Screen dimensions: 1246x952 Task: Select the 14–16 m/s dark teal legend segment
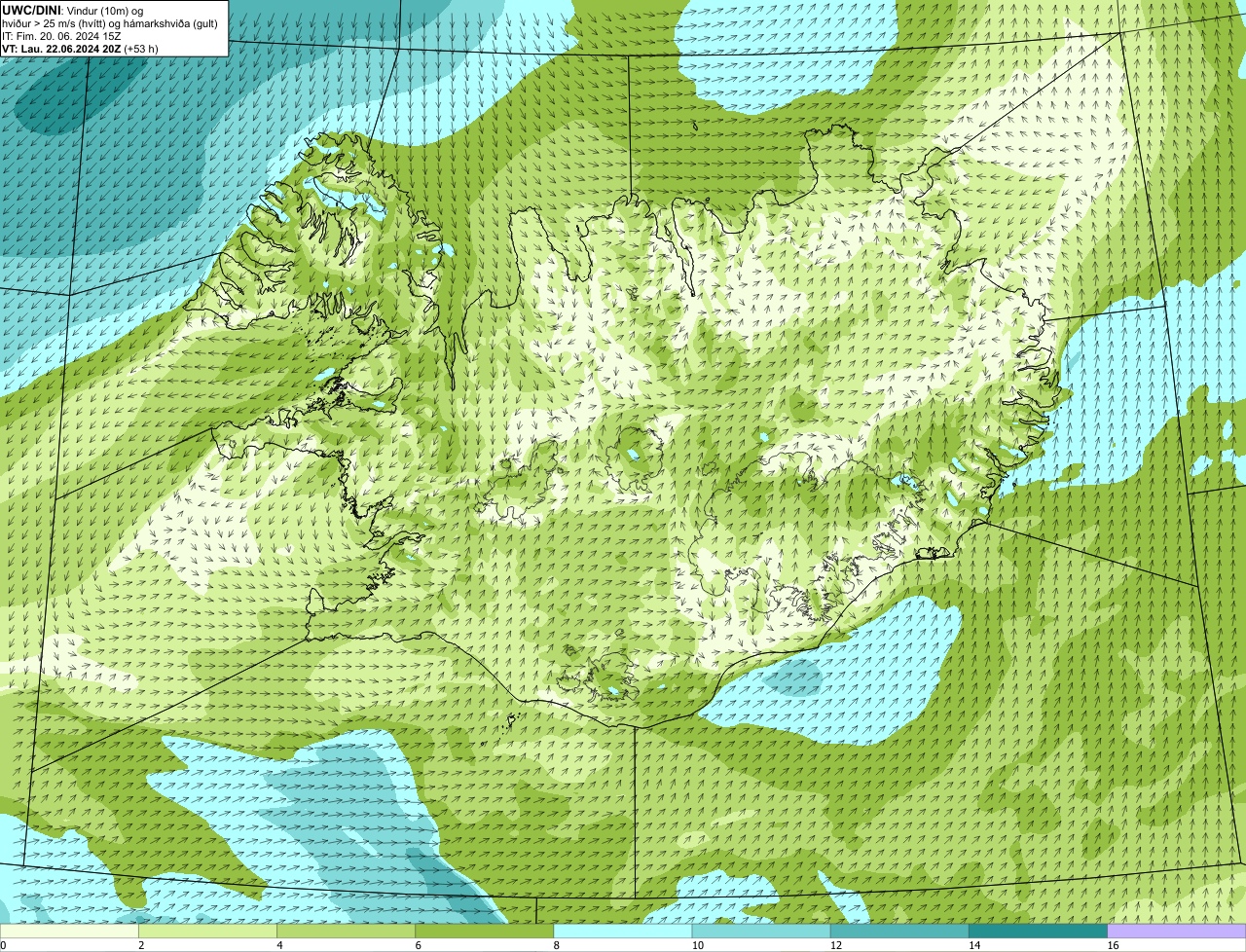[1039, 931]
